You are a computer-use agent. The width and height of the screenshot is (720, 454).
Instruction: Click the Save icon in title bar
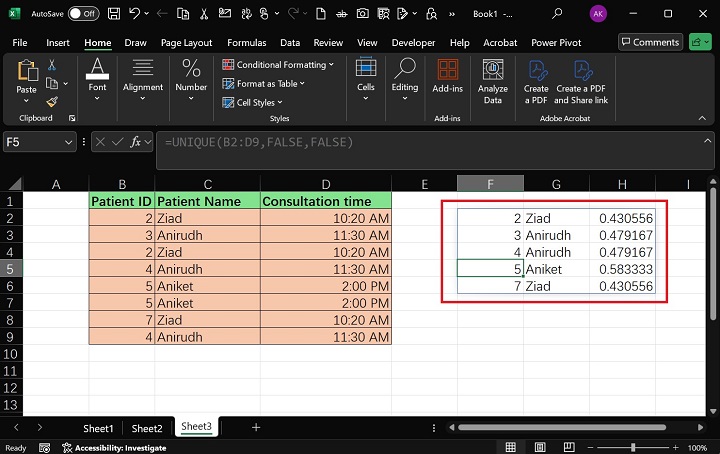(x=116, y=14)
